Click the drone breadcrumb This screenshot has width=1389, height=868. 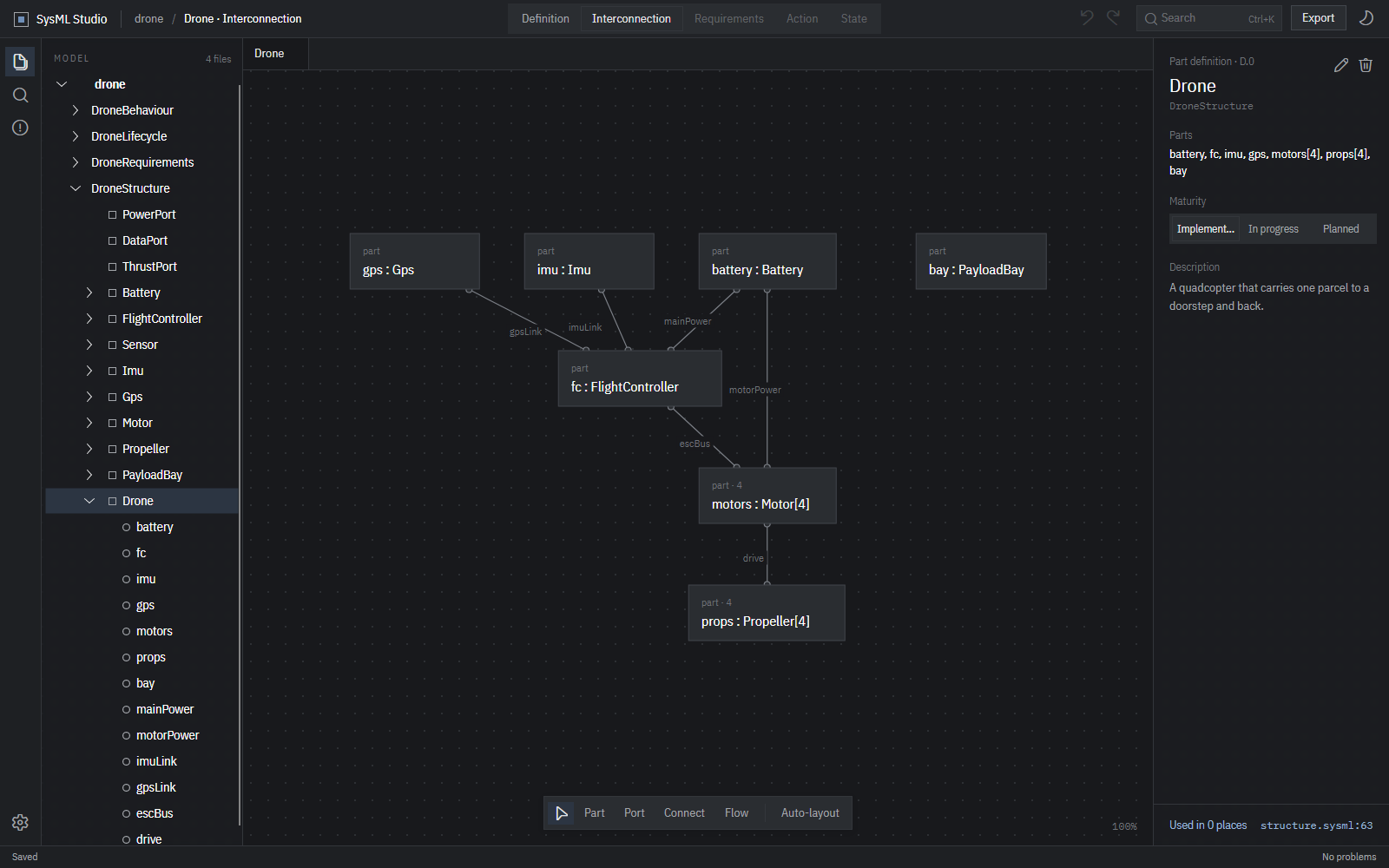coord(148,18)
